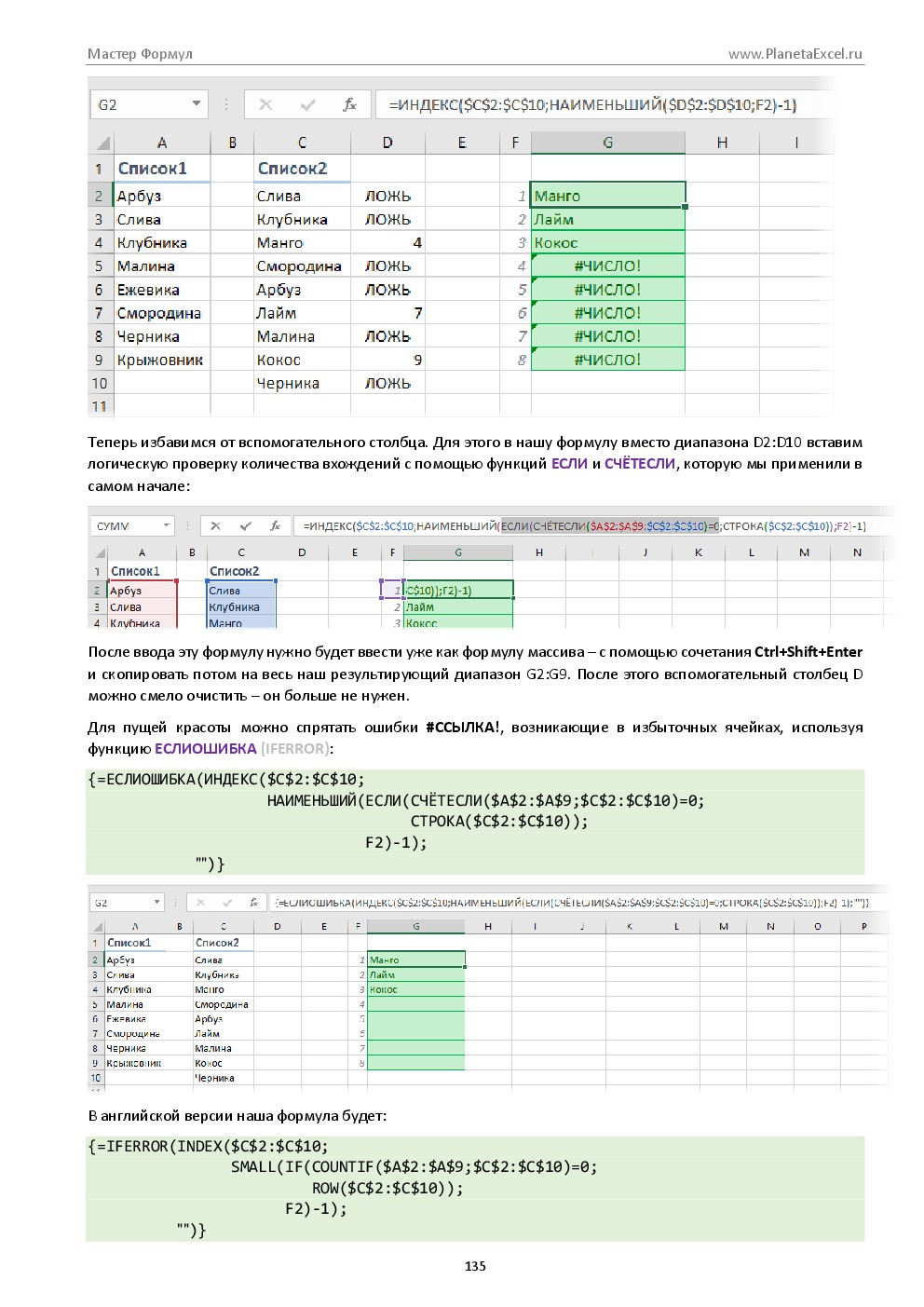Click the 'СТРОКА($C$2:$C$10));' code line
Viewport: 924px width, 1307px height.
499,822
